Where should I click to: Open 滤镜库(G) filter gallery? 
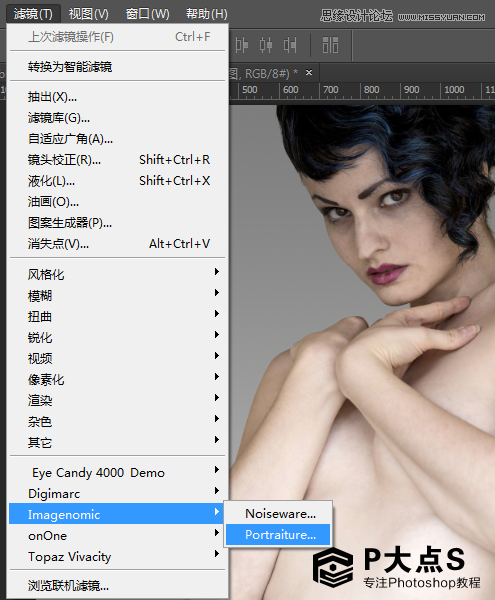click(x=117, y=118)
